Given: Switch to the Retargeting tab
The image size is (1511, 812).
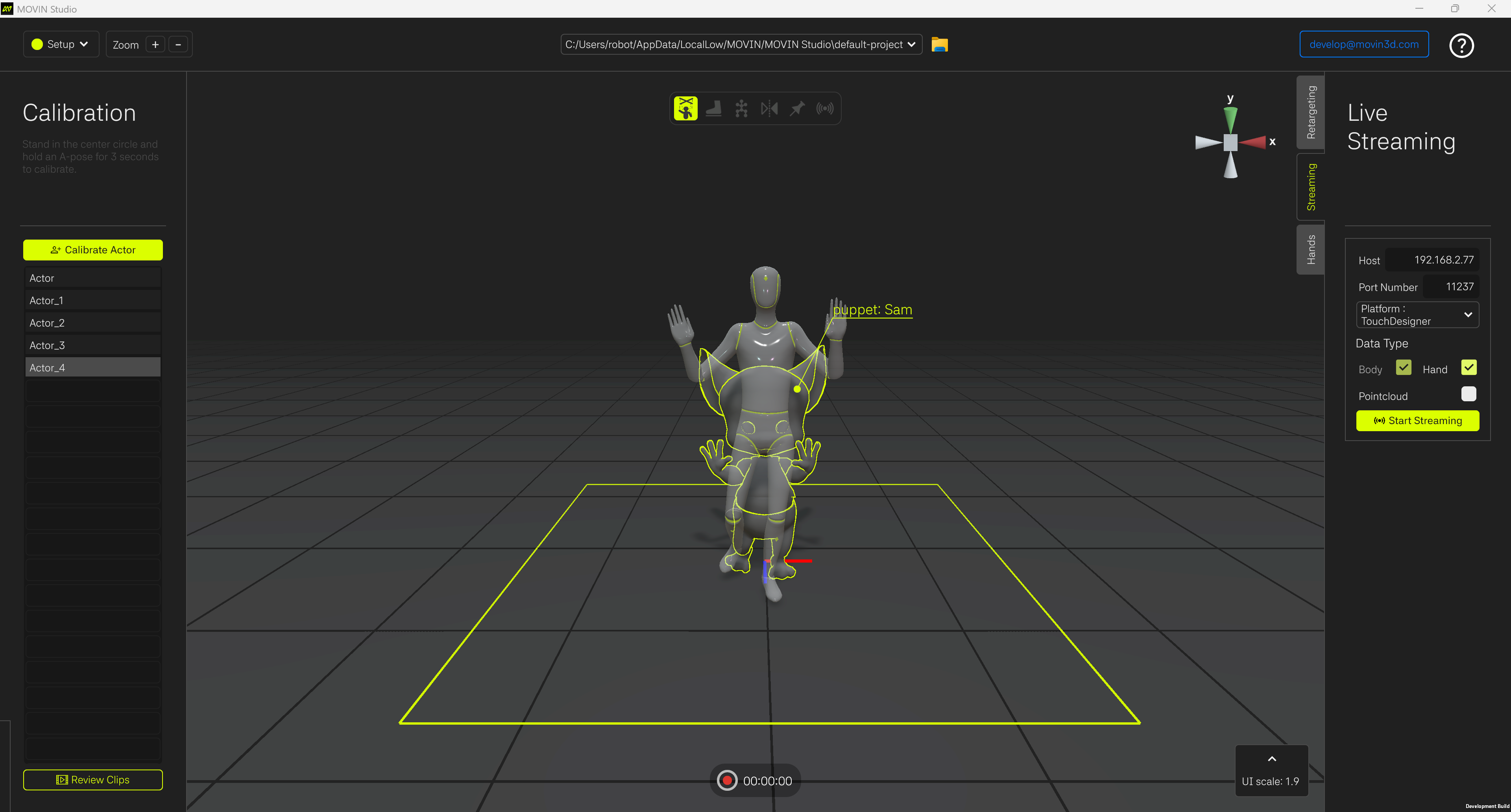Looking at the screenshot, I should coord(1311,112).
